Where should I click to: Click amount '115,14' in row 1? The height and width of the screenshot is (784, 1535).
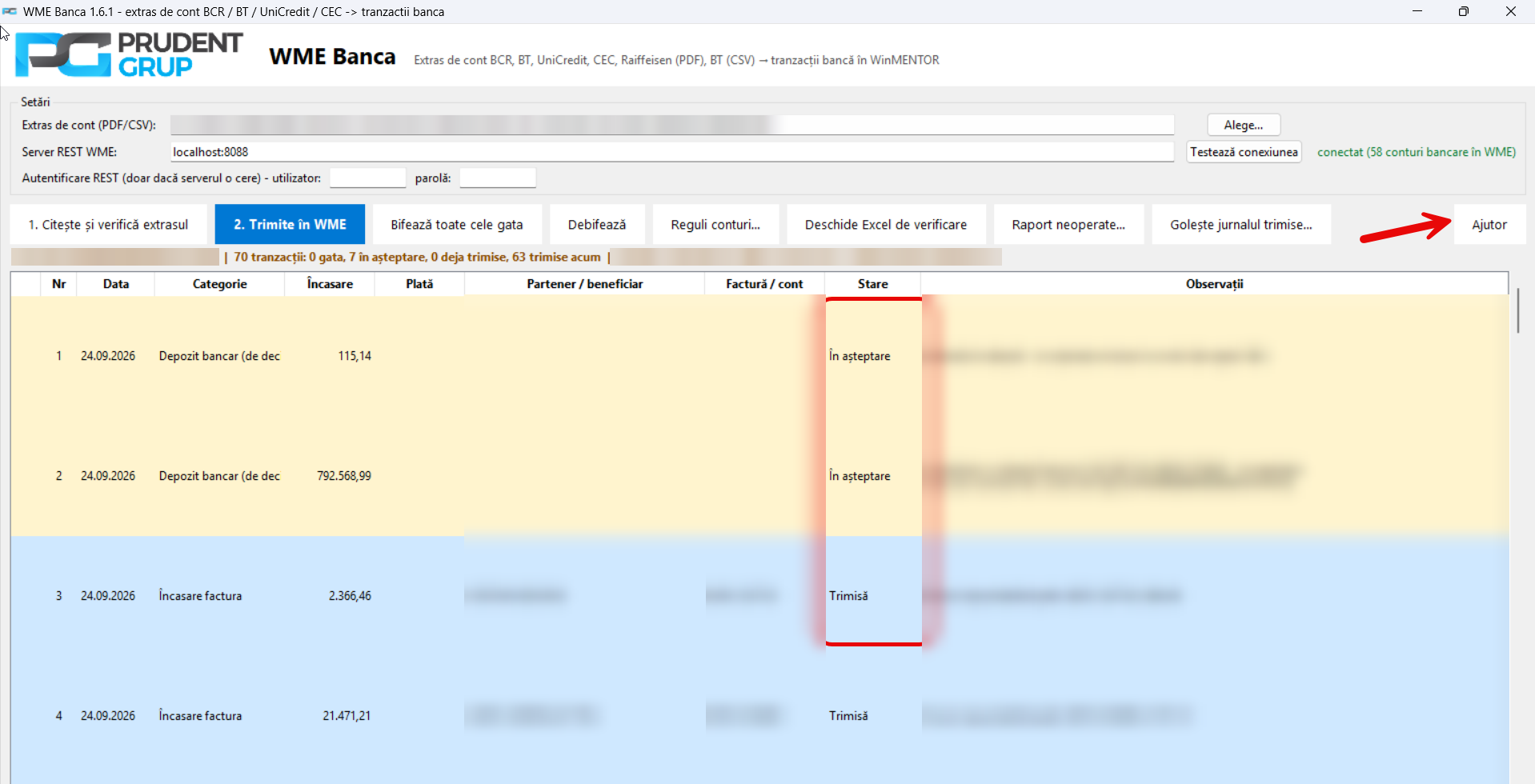[x=355, y=356]
